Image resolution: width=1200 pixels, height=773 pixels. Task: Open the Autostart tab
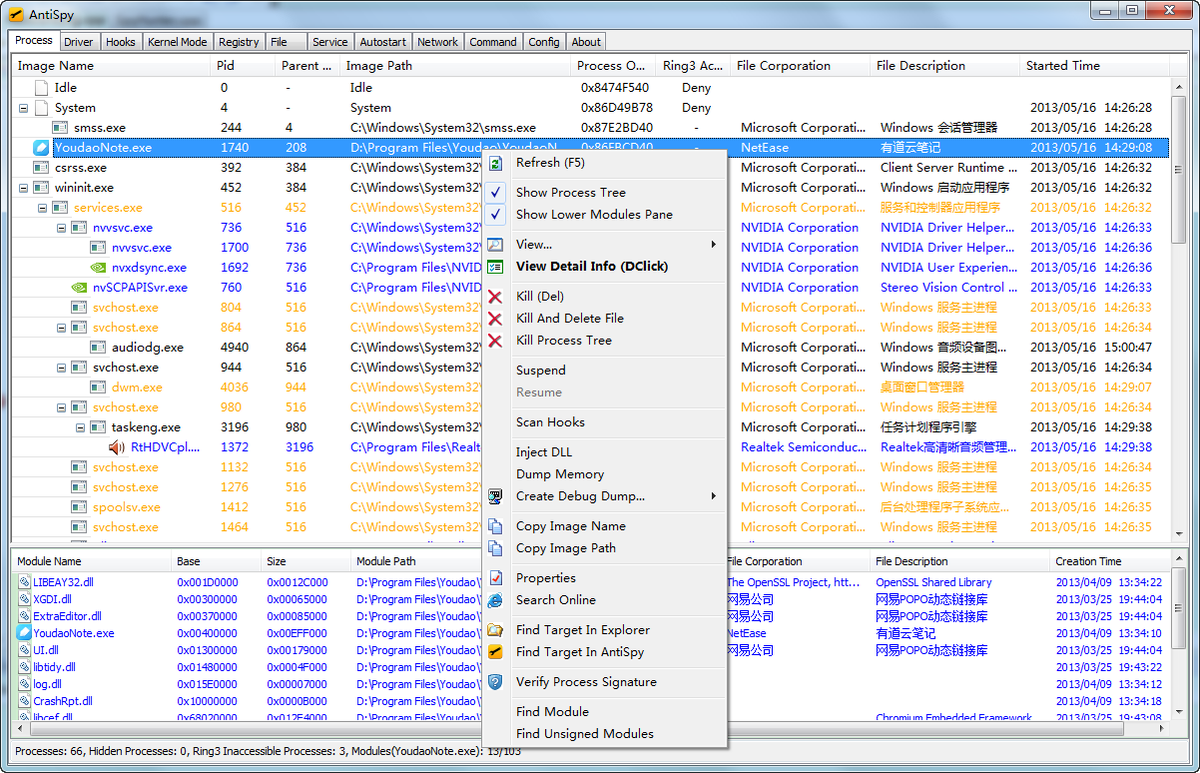click(x=382, y=42)
